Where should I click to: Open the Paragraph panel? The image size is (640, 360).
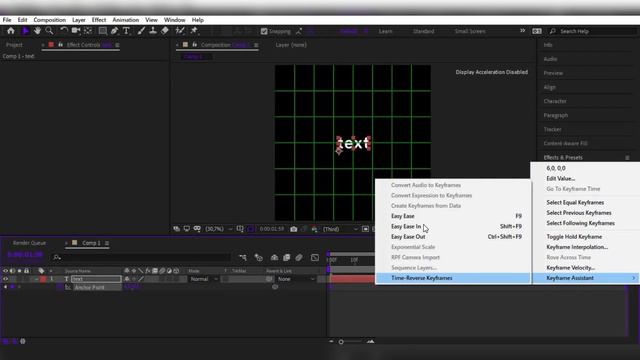[x=556, y=116]
